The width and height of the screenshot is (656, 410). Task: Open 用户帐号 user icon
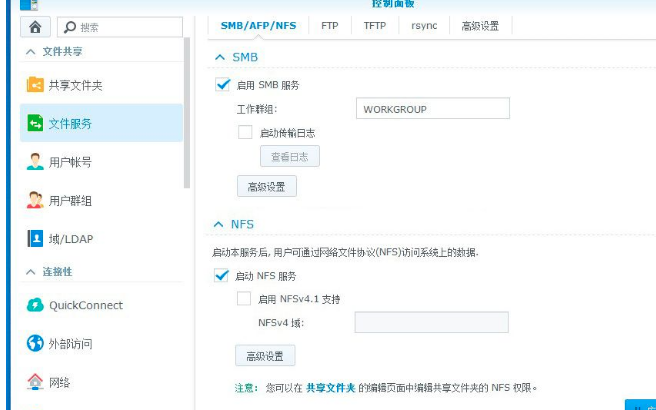click(35, 162)
